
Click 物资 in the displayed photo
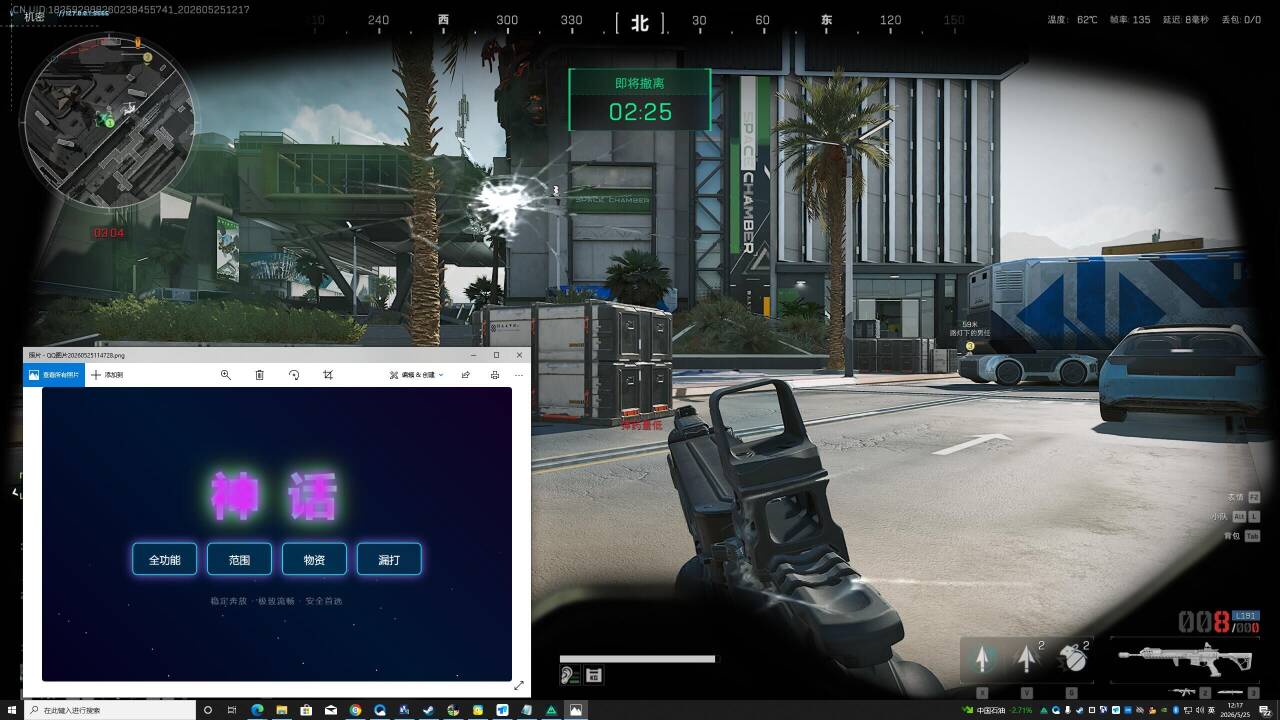pos(315,559)
